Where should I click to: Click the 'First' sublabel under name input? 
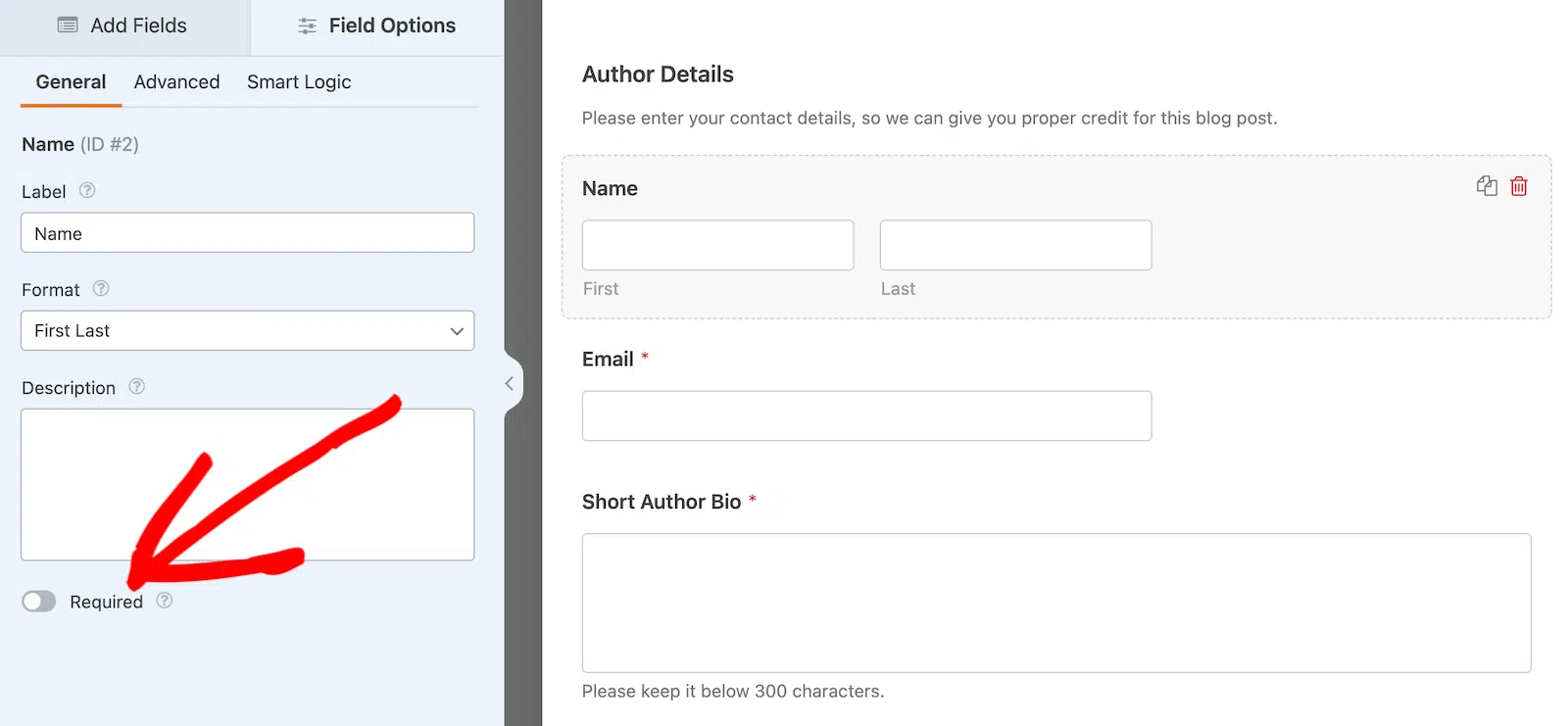(x=601, y=289)
